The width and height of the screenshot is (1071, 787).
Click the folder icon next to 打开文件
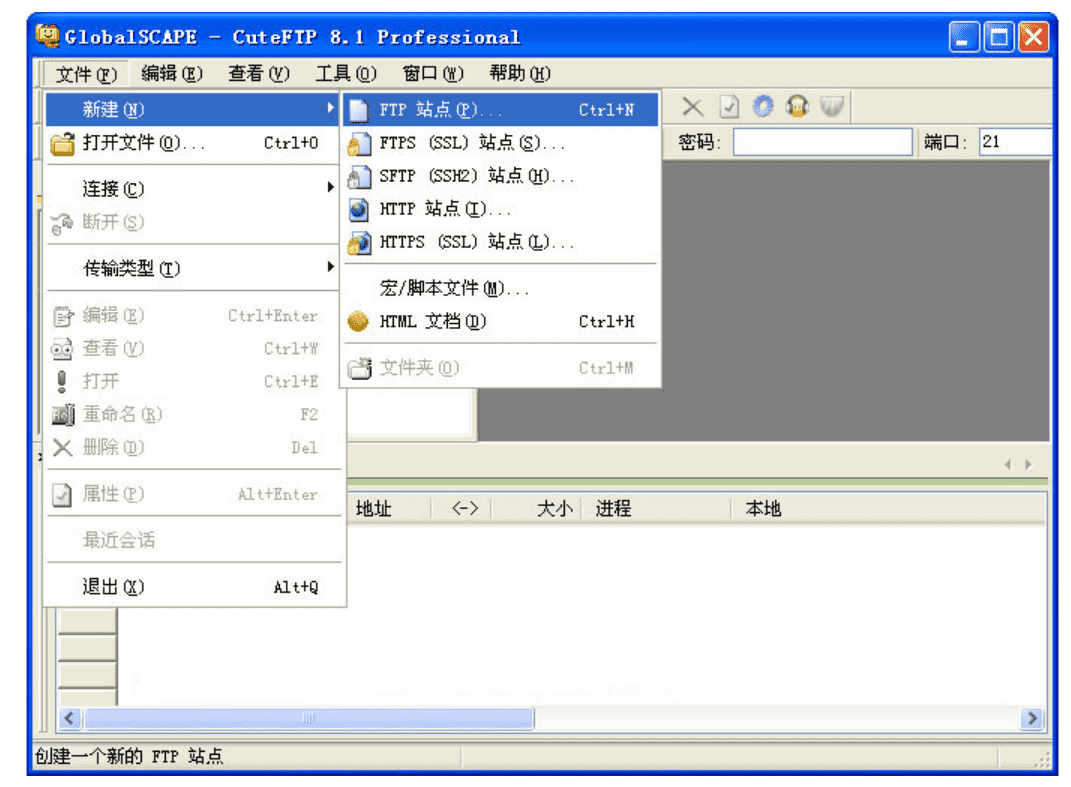[x=63, y=143]
